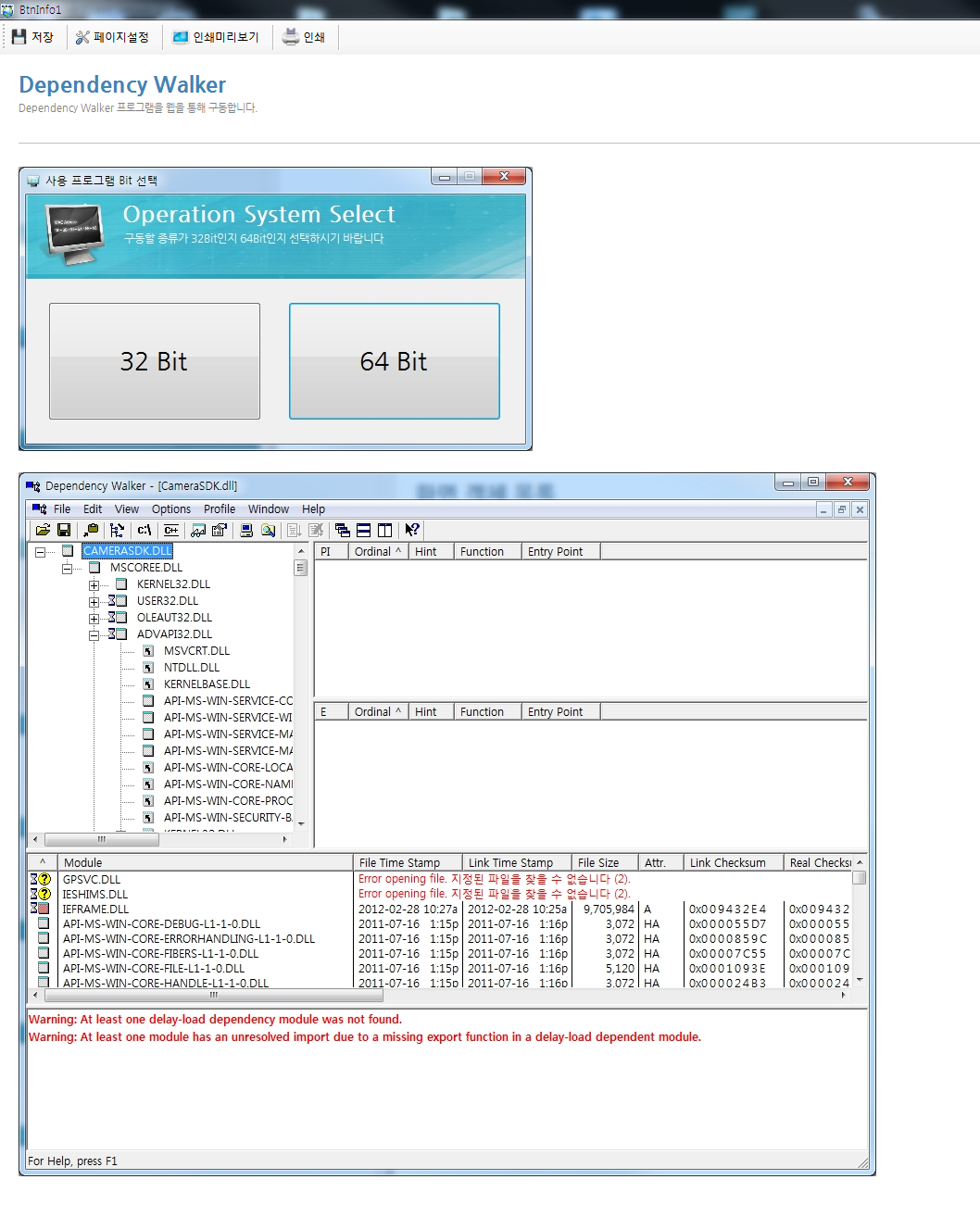The image size is (980, 1217).
Task: Select IESHIMS.DLL in module list
Action: click(95, 895)
